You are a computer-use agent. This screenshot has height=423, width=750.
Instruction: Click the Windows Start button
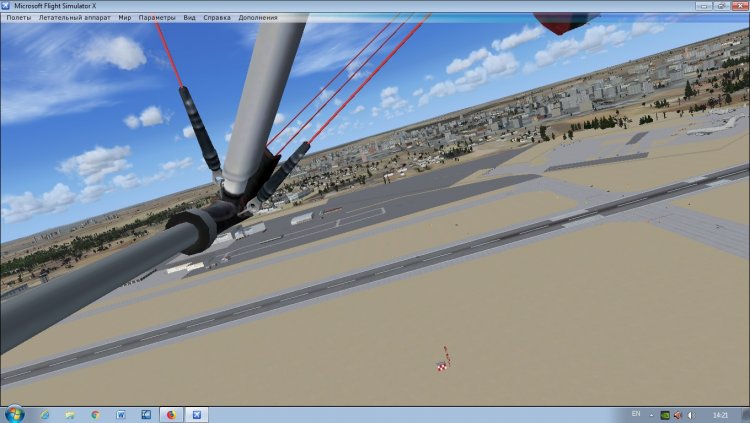(x=14, y=414)
